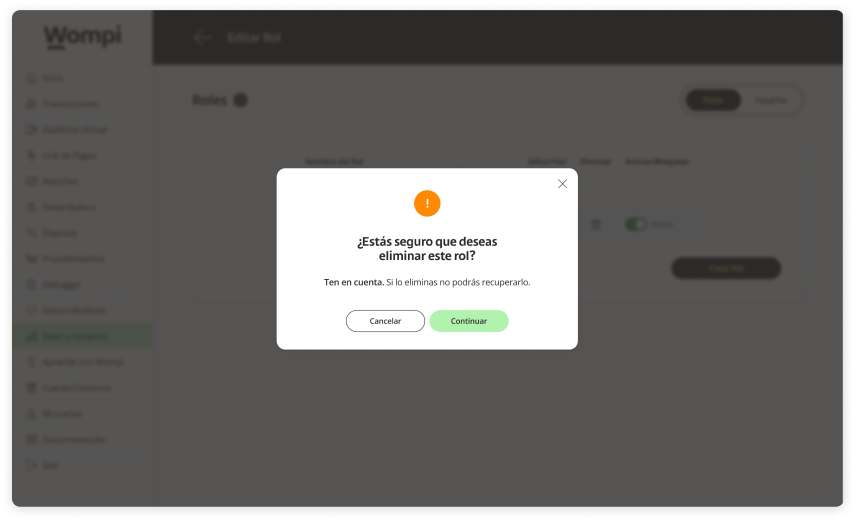Click the back arrow next to Editar Rol

202,38
